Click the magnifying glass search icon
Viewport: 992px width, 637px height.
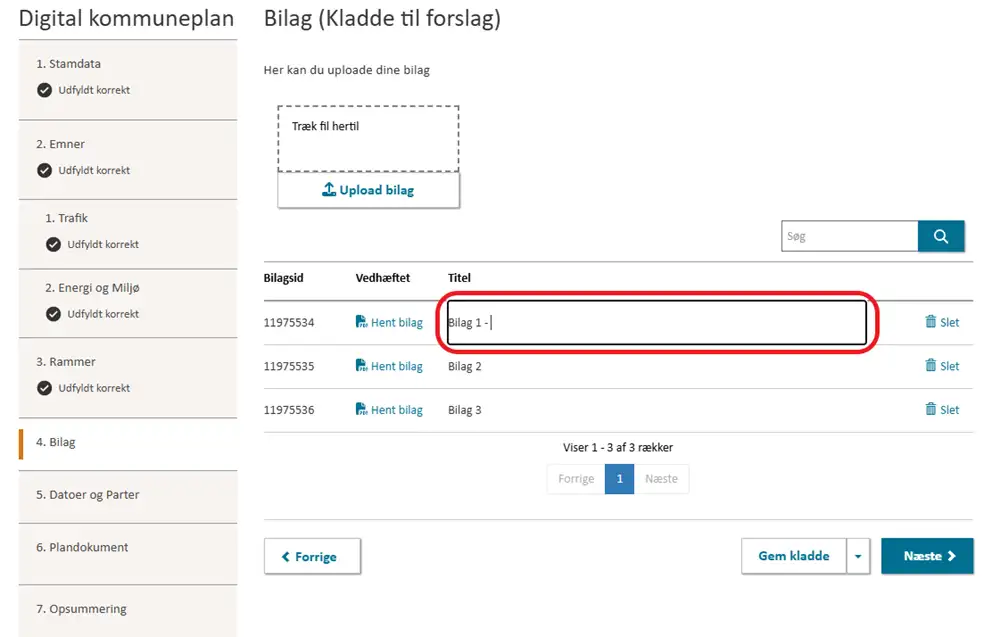click(940, 236)
